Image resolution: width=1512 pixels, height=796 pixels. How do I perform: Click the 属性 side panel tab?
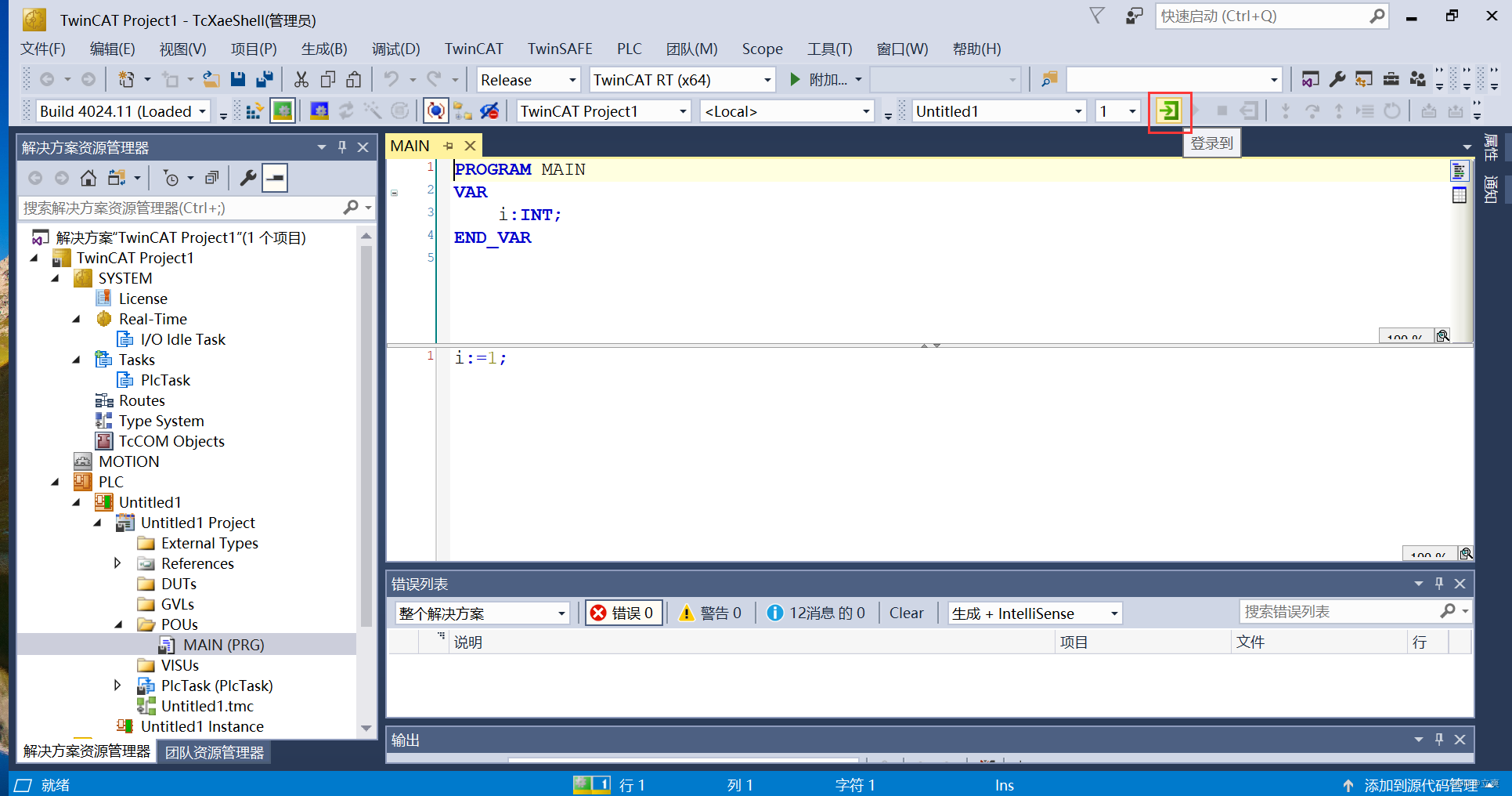[1491, 147]
